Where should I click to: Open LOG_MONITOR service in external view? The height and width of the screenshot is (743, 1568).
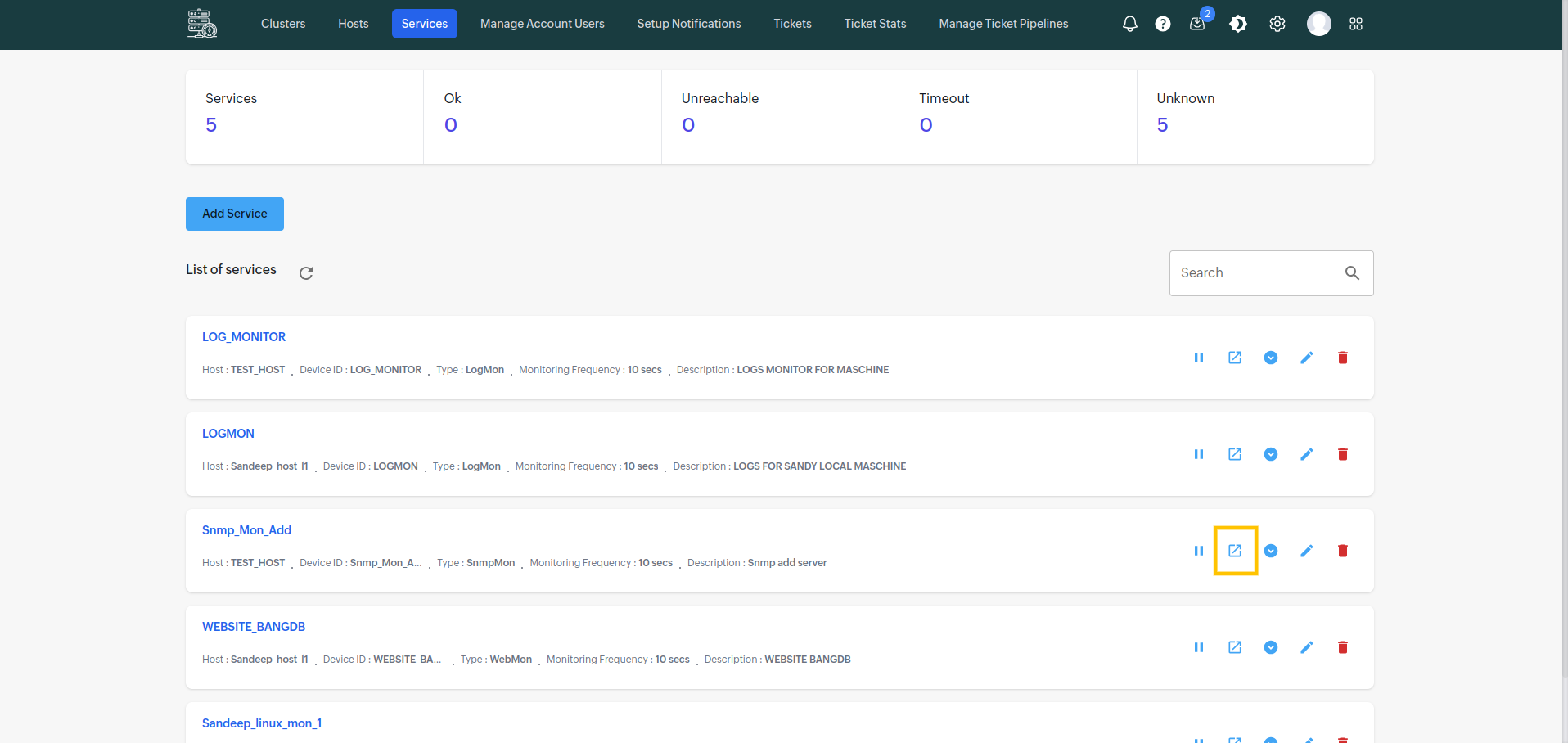(x=1235, y=358)
